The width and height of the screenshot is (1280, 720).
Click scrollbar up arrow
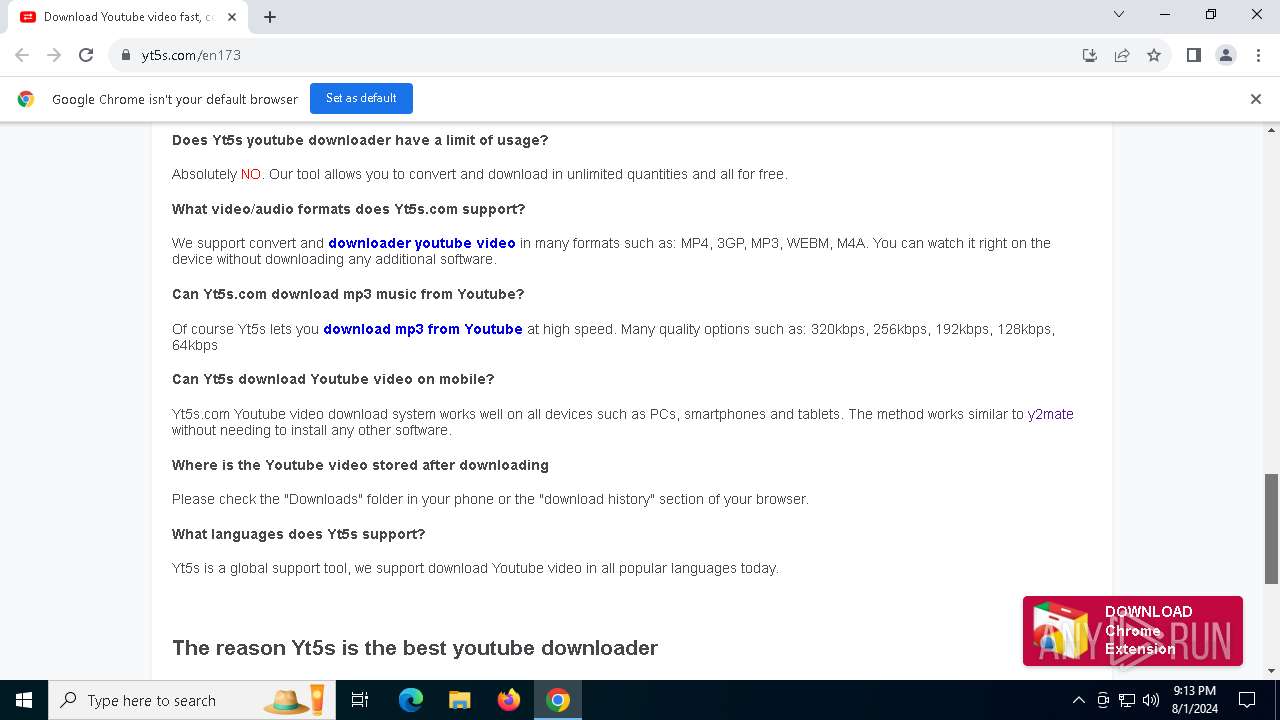tap(1272, 130)
